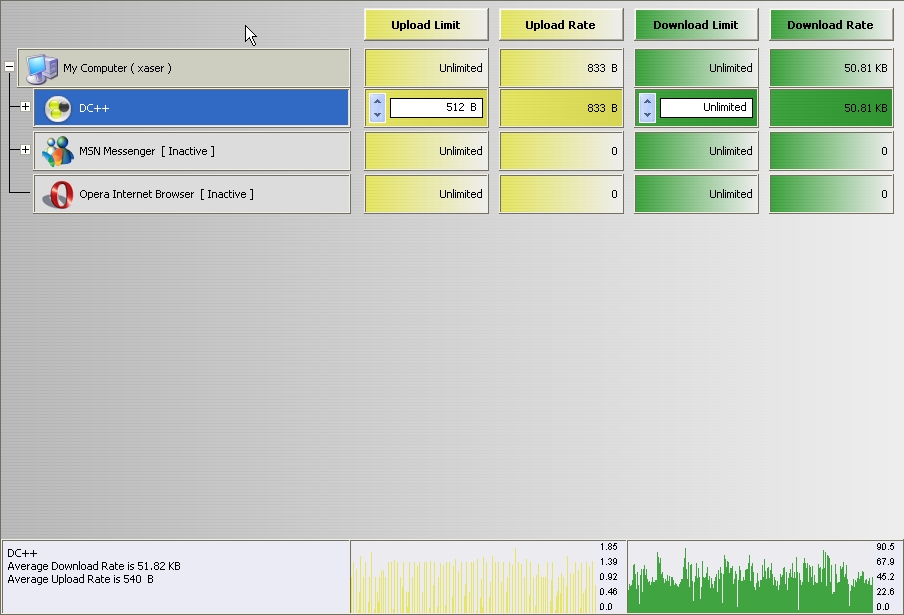Click MSN Messenger upload limit Unlimited cell
Screen dimensions: 904x615
426,151
